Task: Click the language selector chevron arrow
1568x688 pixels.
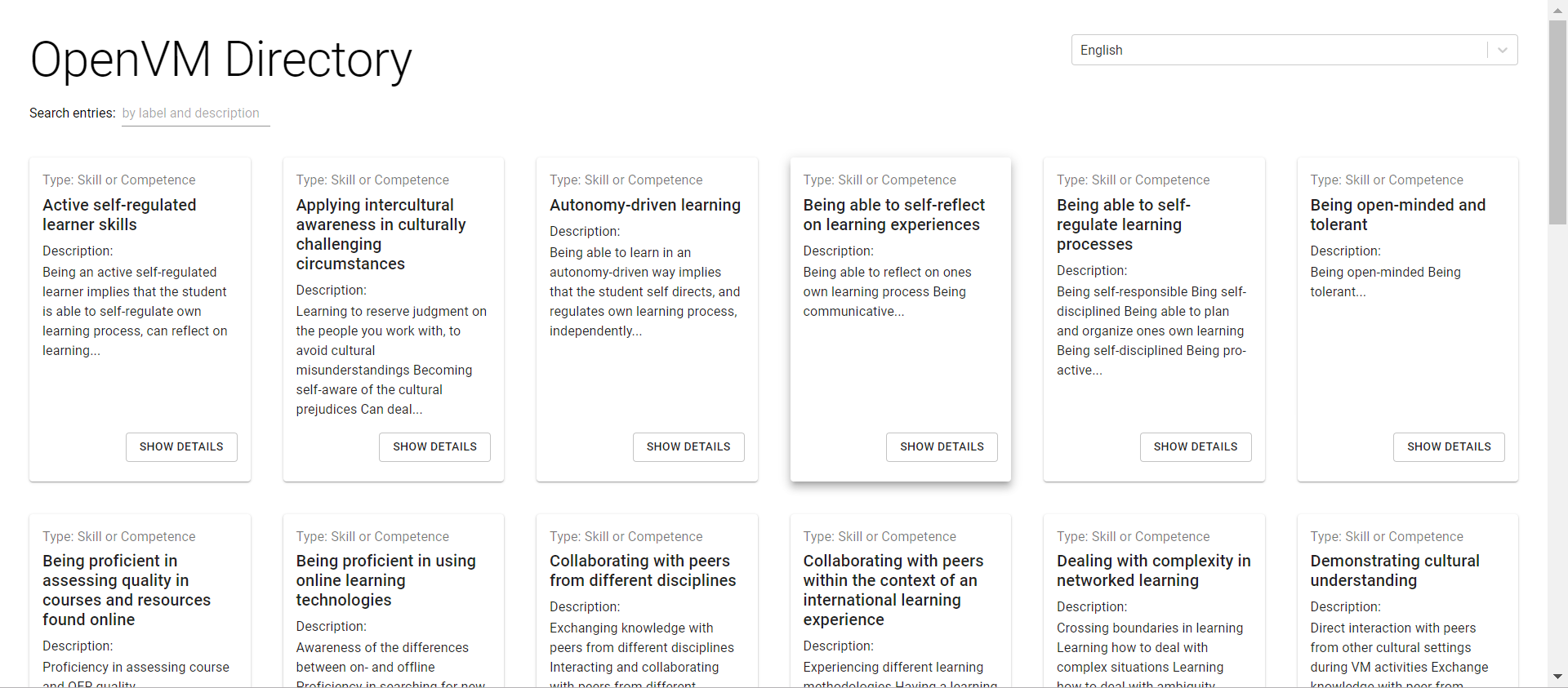Action: point(1503,50)
